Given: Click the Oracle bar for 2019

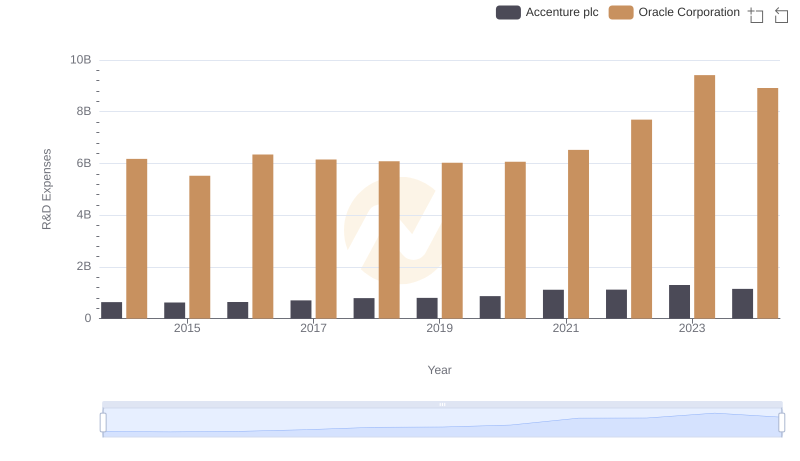Looking at the screenshot, I should (x=452, y=241).
